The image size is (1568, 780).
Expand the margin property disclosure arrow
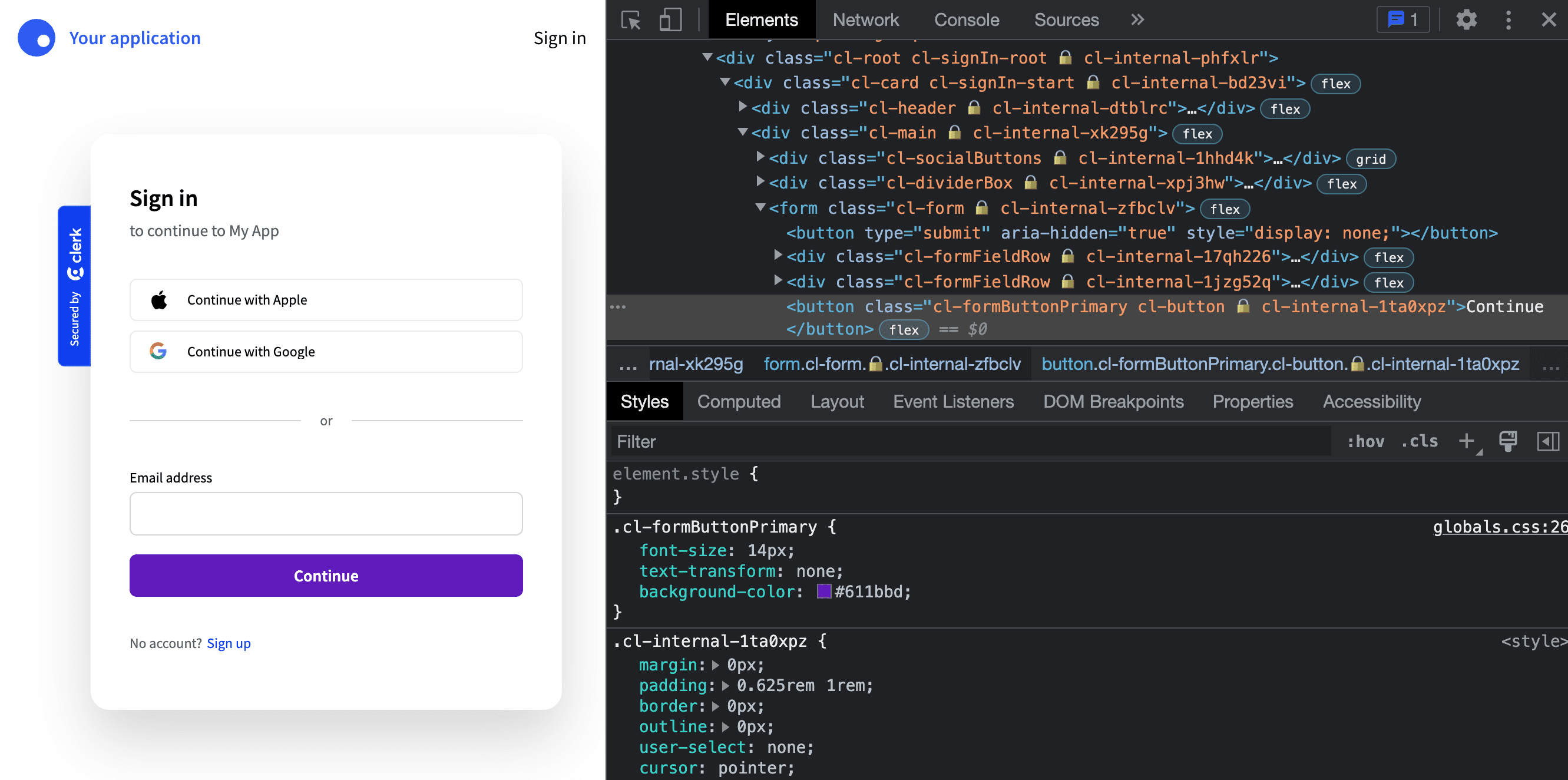715,665
